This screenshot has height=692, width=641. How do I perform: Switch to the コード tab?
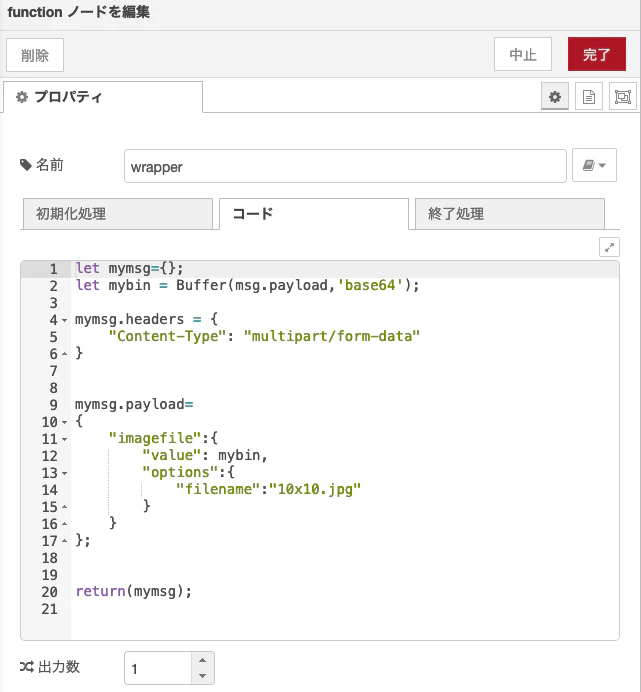click(314, 214)
